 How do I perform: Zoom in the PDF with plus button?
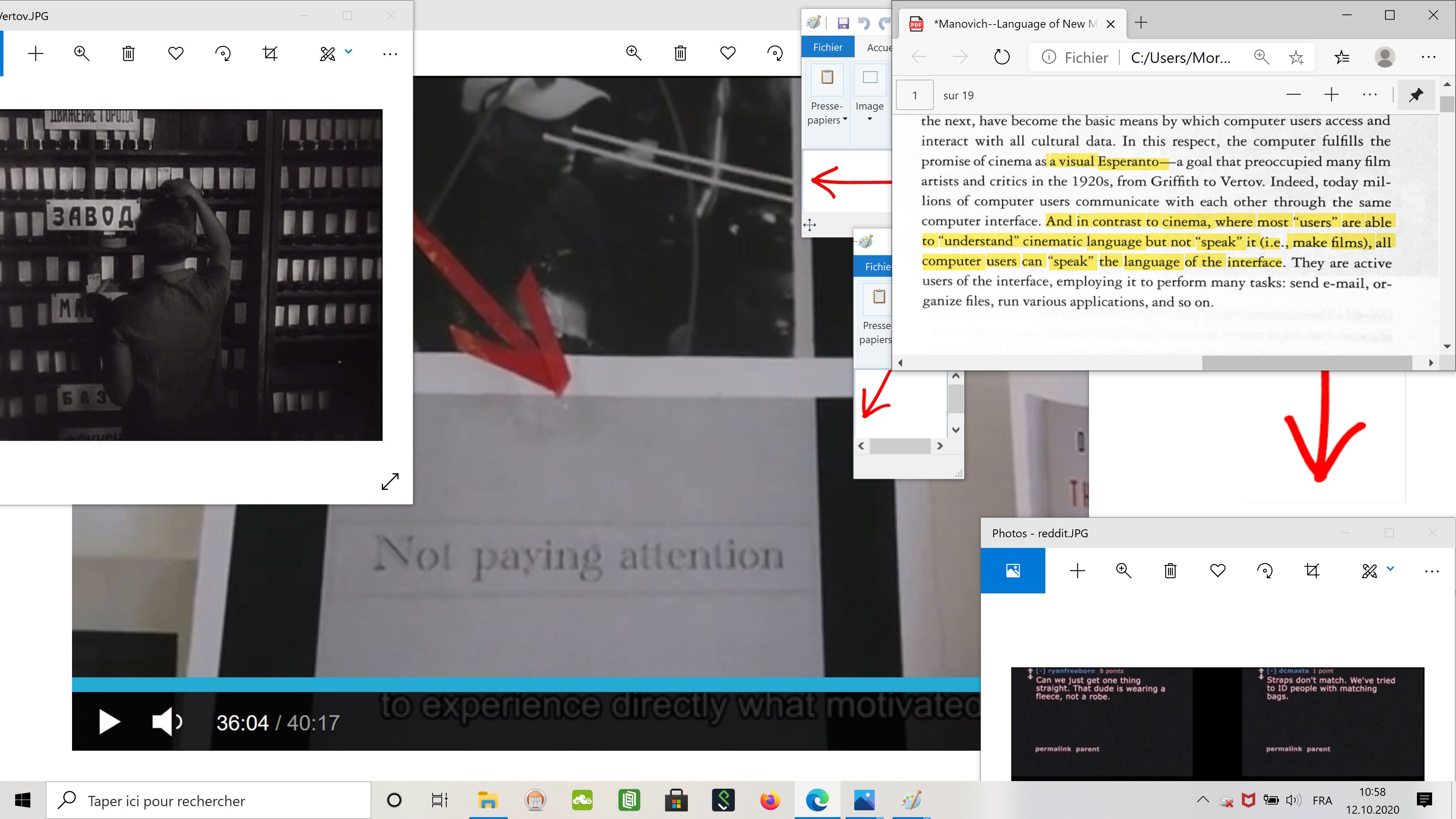coord(1331,95)
